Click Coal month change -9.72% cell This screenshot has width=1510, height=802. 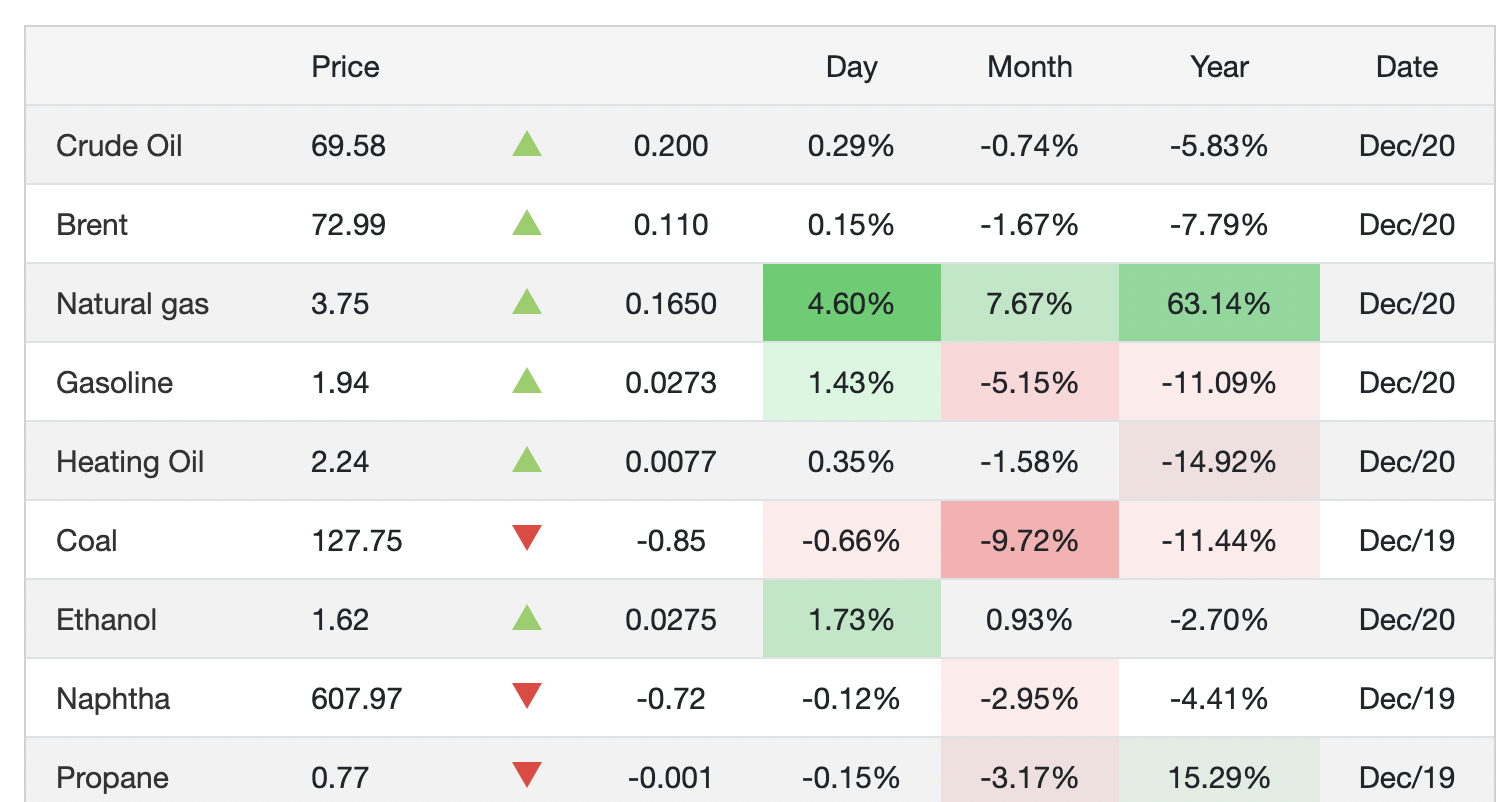1030,540
